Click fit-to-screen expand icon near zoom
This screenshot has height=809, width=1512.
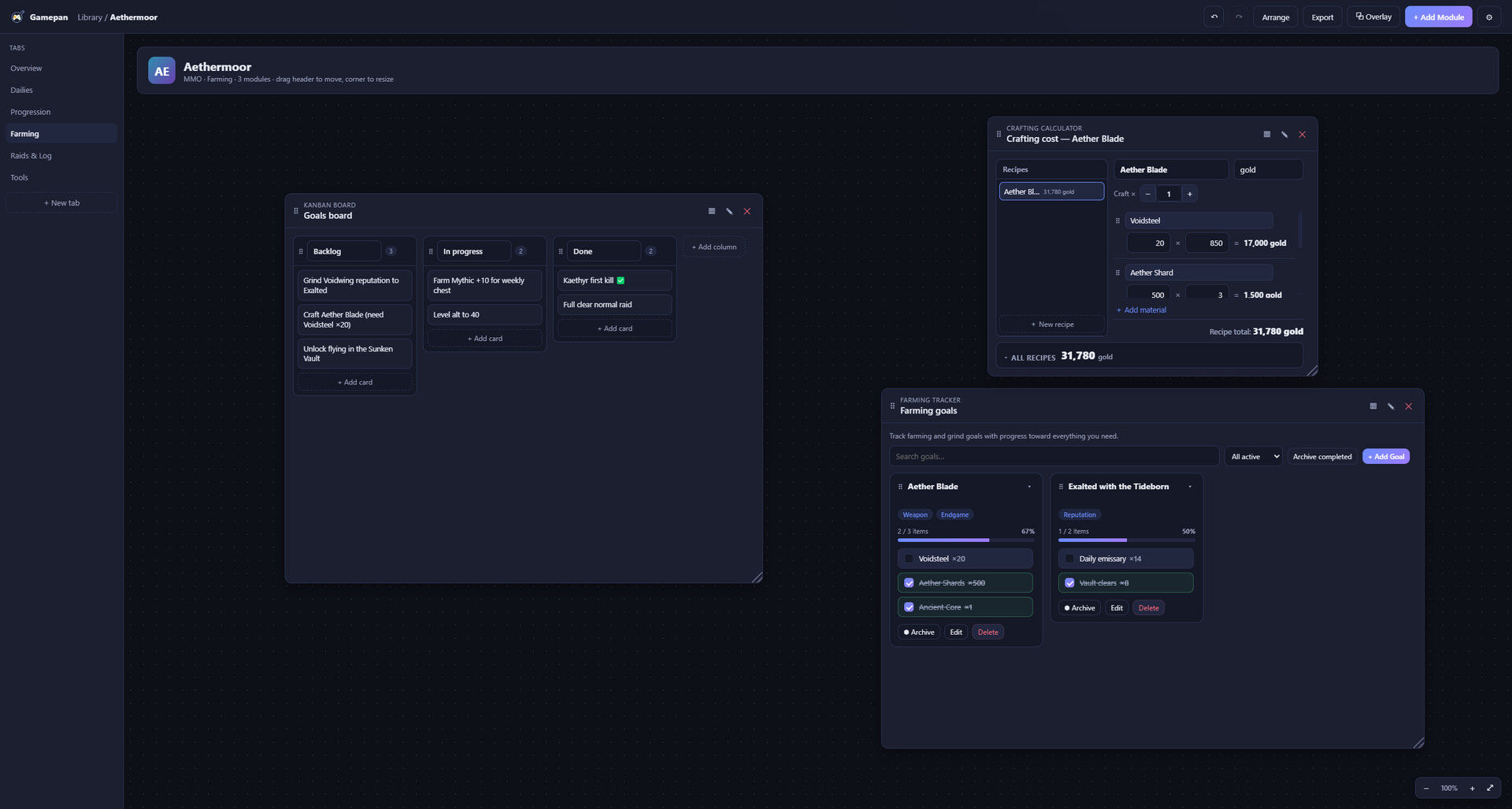[x=1489, y=788]
